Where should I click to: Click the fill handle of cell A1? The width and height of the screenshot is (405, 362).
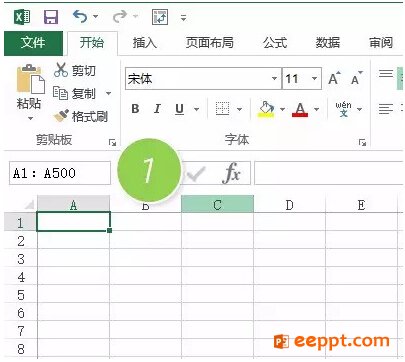click(110, 230)
